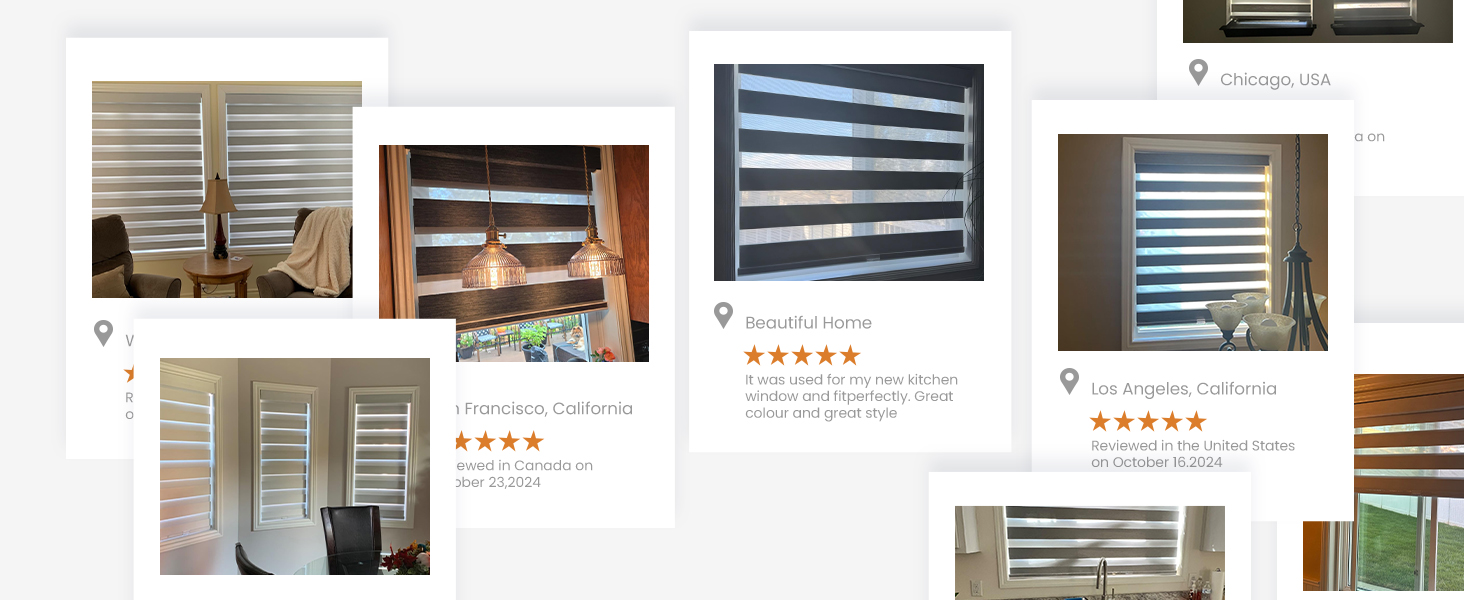Click the location pin next to Chicago, USA

tap(1198, 73)
